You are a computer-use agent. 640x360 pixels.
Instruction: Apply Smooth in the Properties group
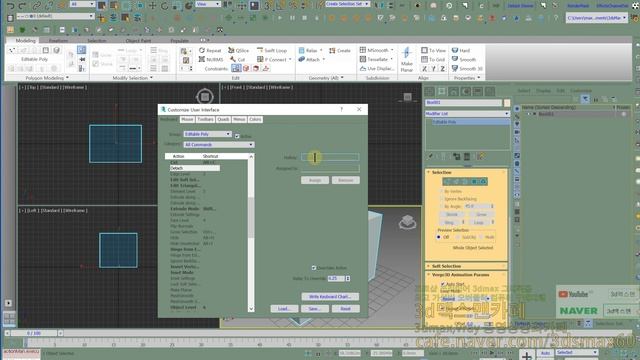pyautogui.click(x=464, y=59)
